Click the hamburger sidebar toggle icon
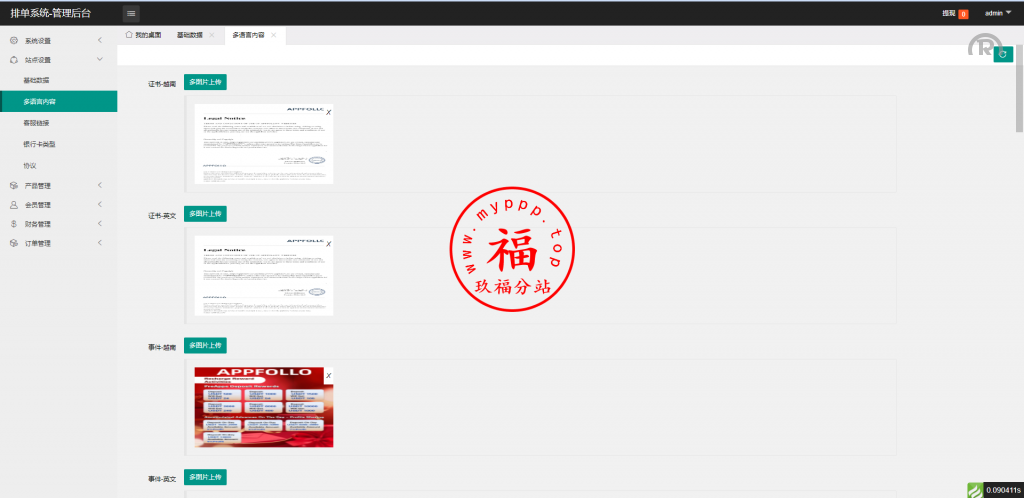This screenshot has width=1024, height=498. click(x=131, y=13)
